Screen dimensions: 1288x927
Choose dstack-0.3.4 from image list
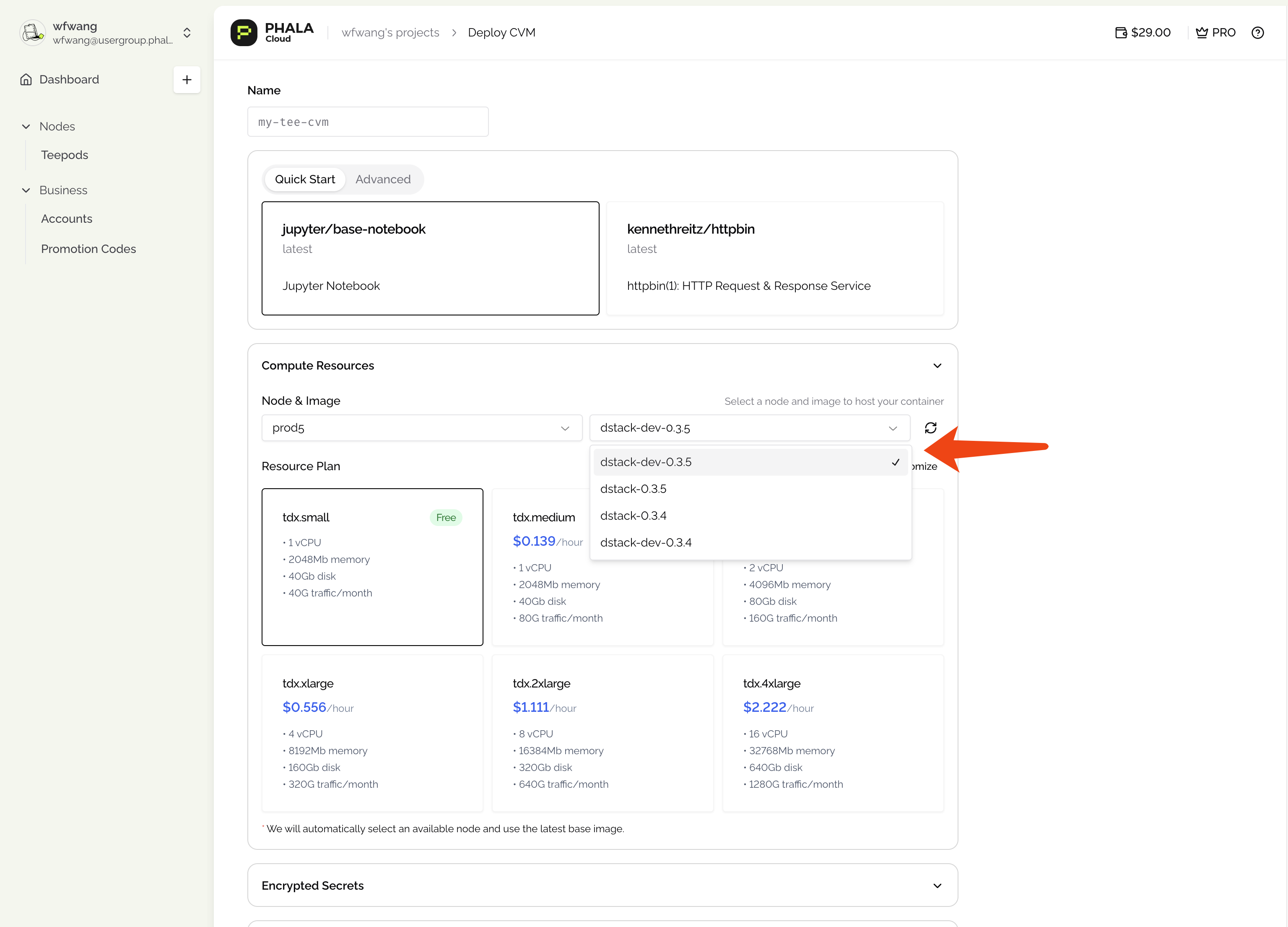pyautogui.click(x=633, y=516)
